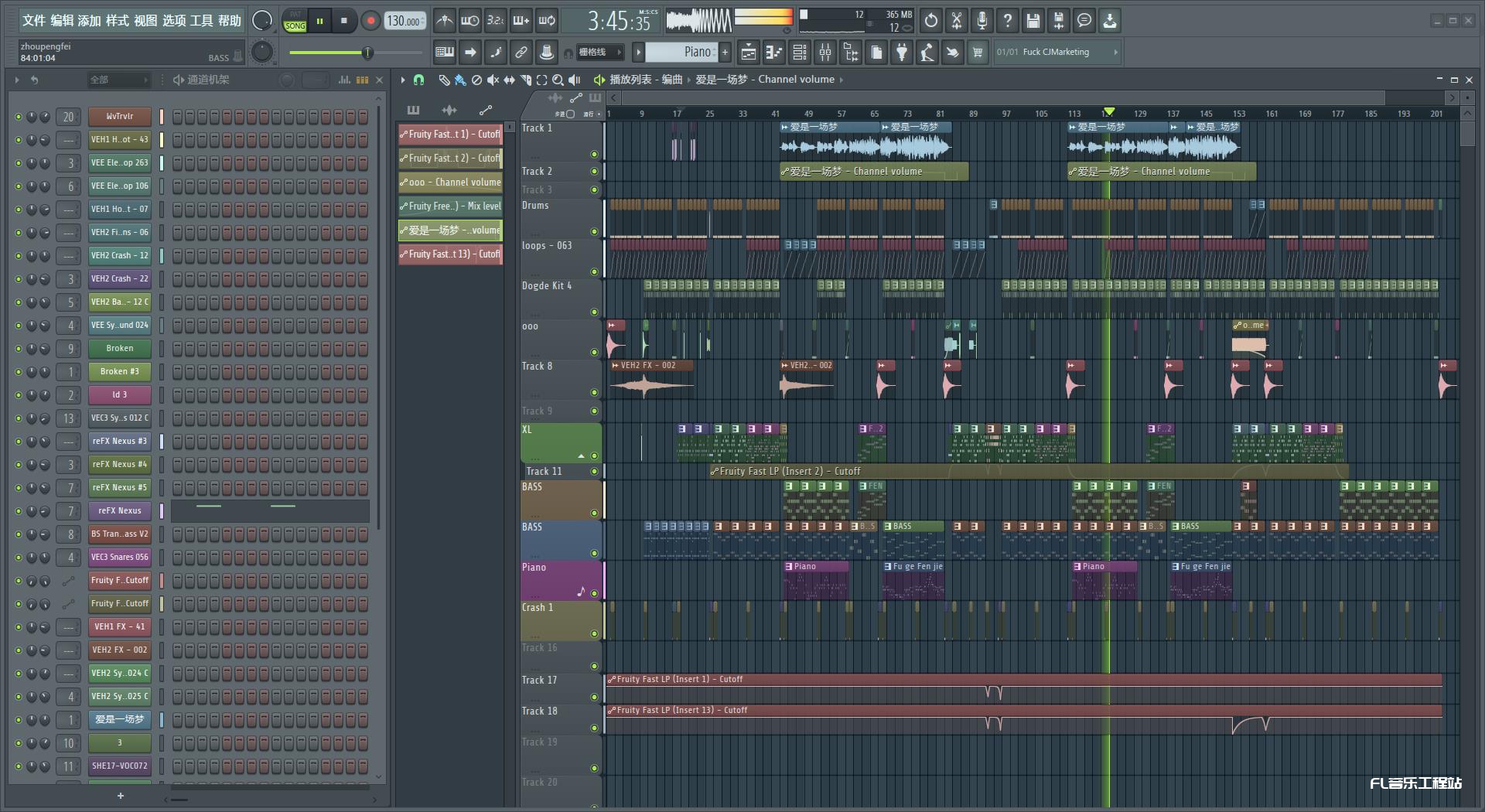This screenshot has width=1485, height=812.
Task: Expand arrow after Channel volume breadcrumb
Action: pyautogui.click(x=841, y=80)
